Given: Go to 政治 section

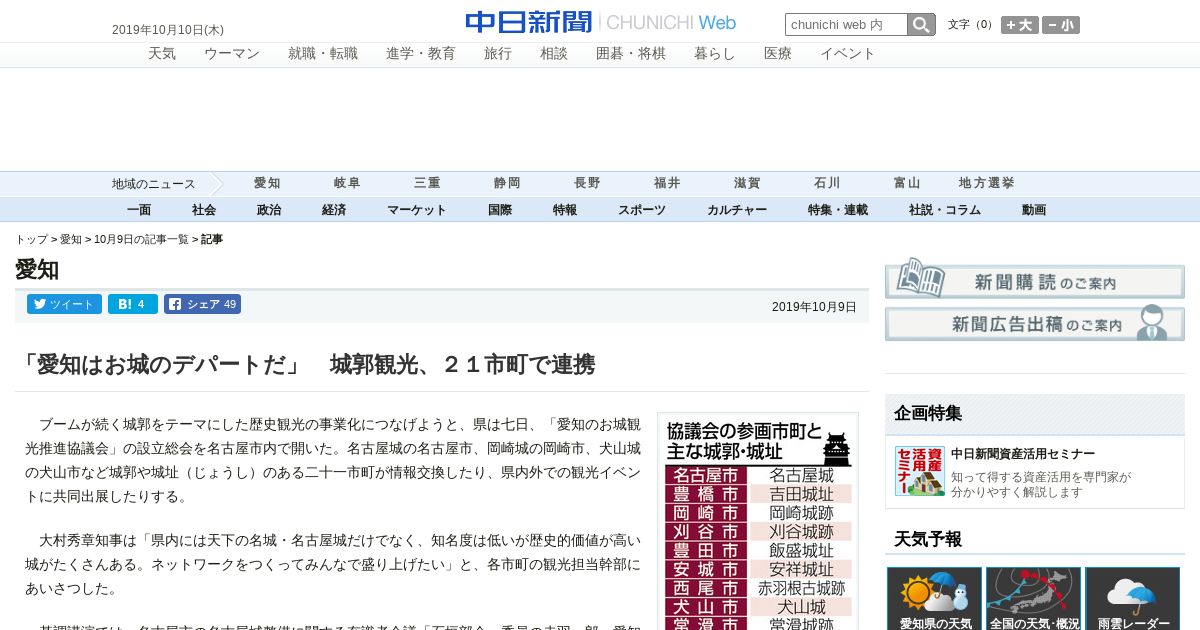Looking at the screenshot, I should 269,210.
